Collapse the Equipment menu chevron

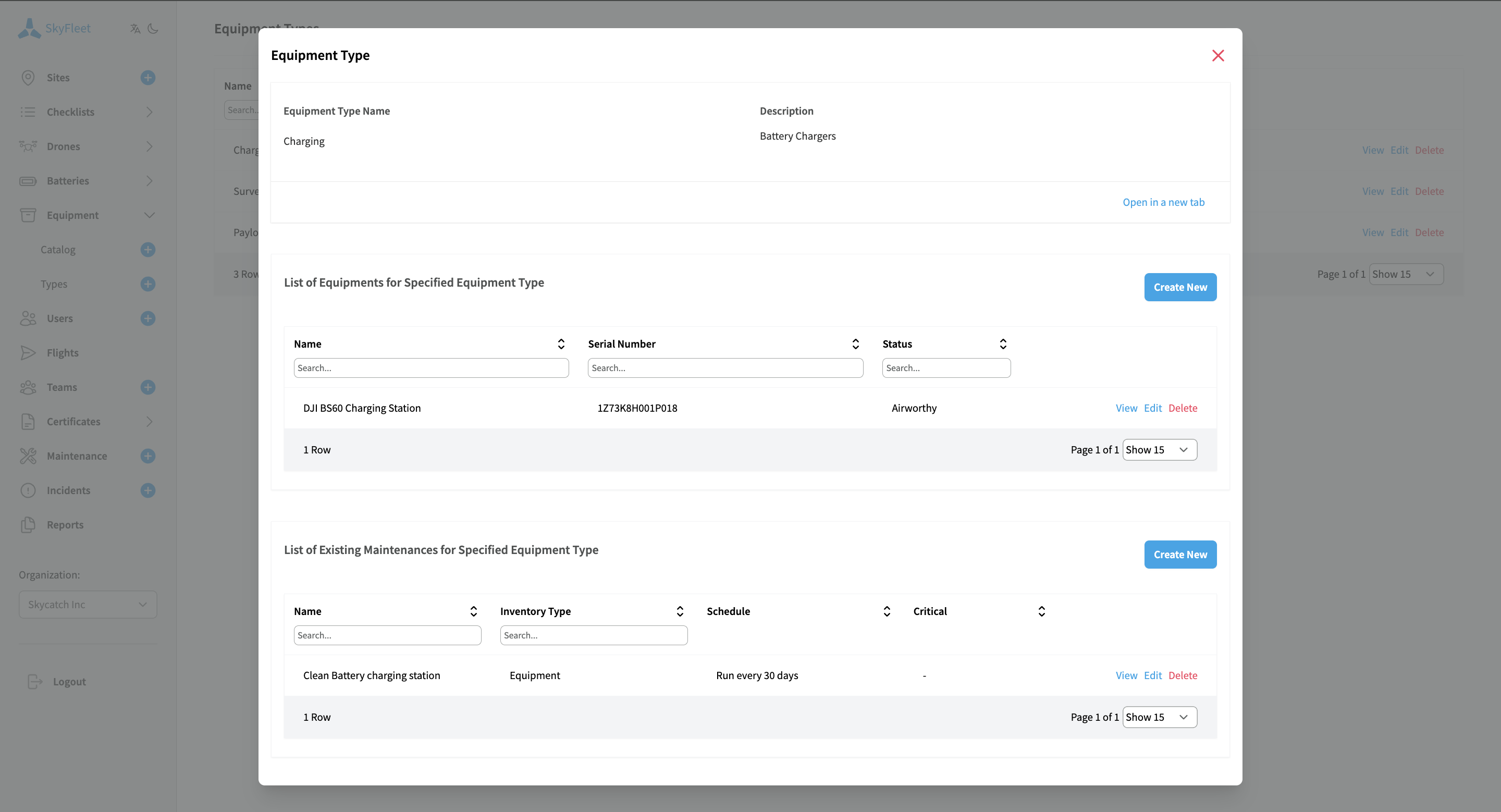click(x=149, y=215)
